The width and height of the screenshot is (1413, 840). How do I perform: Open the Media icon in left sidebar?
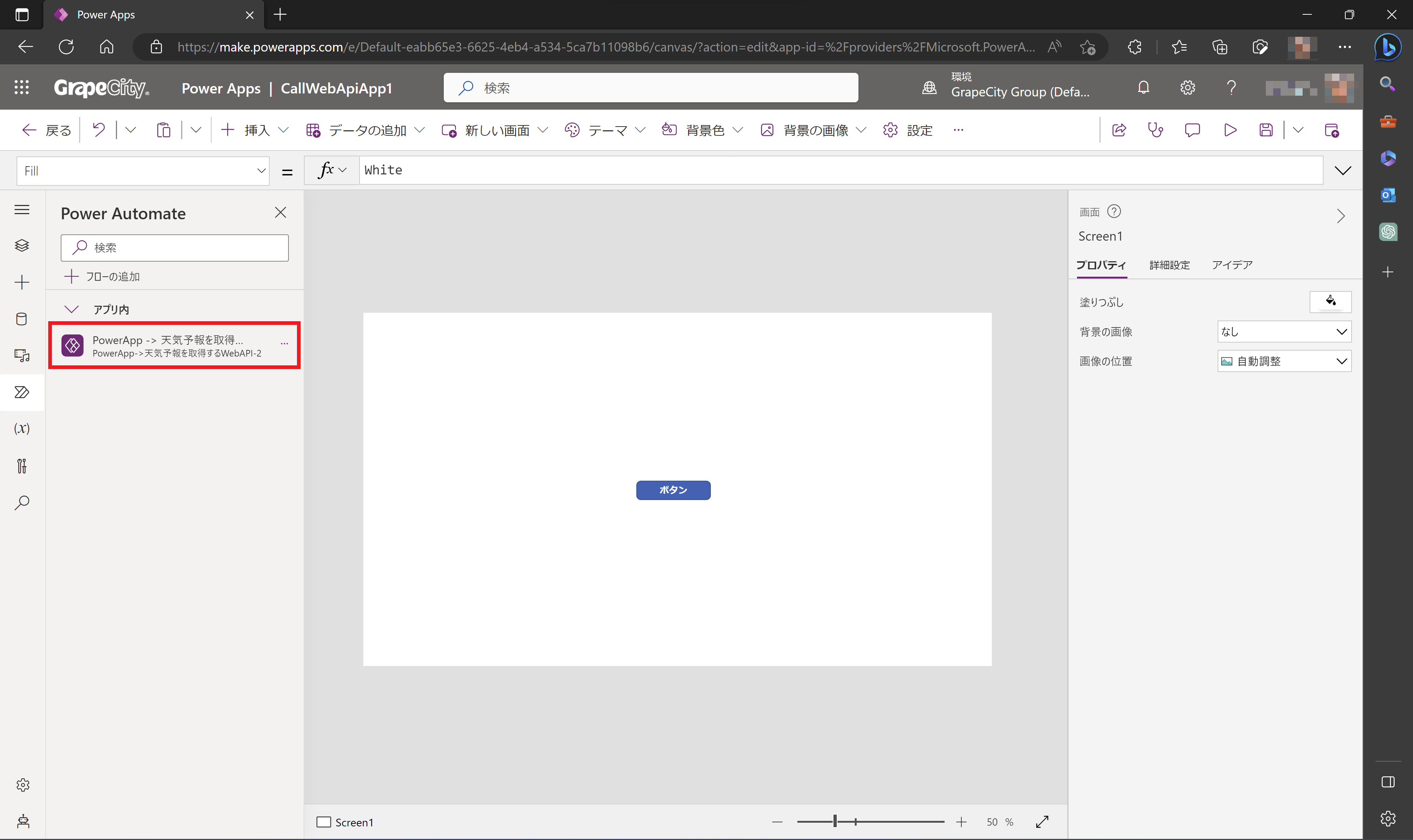pyautogui.click(x=21, y=355)
